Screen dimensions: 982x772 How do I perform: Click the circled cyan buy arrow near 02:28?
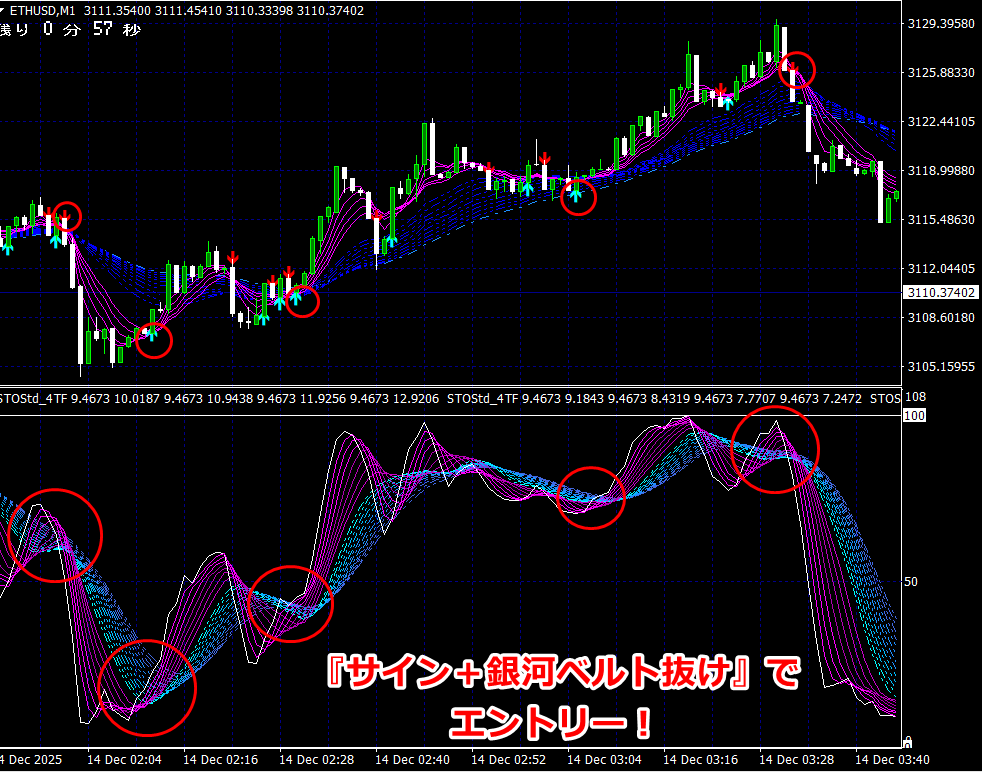296,296
